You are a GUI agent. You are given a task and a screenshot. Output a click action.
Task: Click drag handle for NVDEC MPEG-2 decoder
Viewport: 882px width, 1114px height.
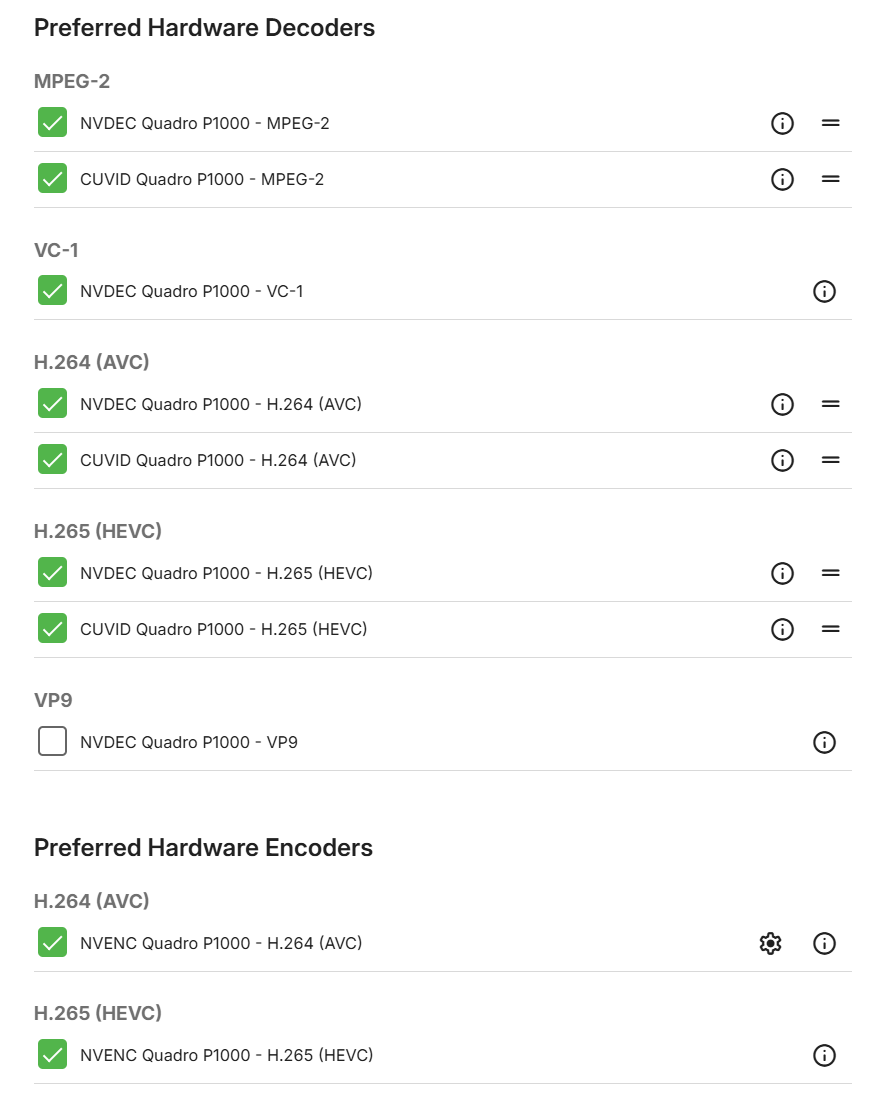(x=831, y=124)
